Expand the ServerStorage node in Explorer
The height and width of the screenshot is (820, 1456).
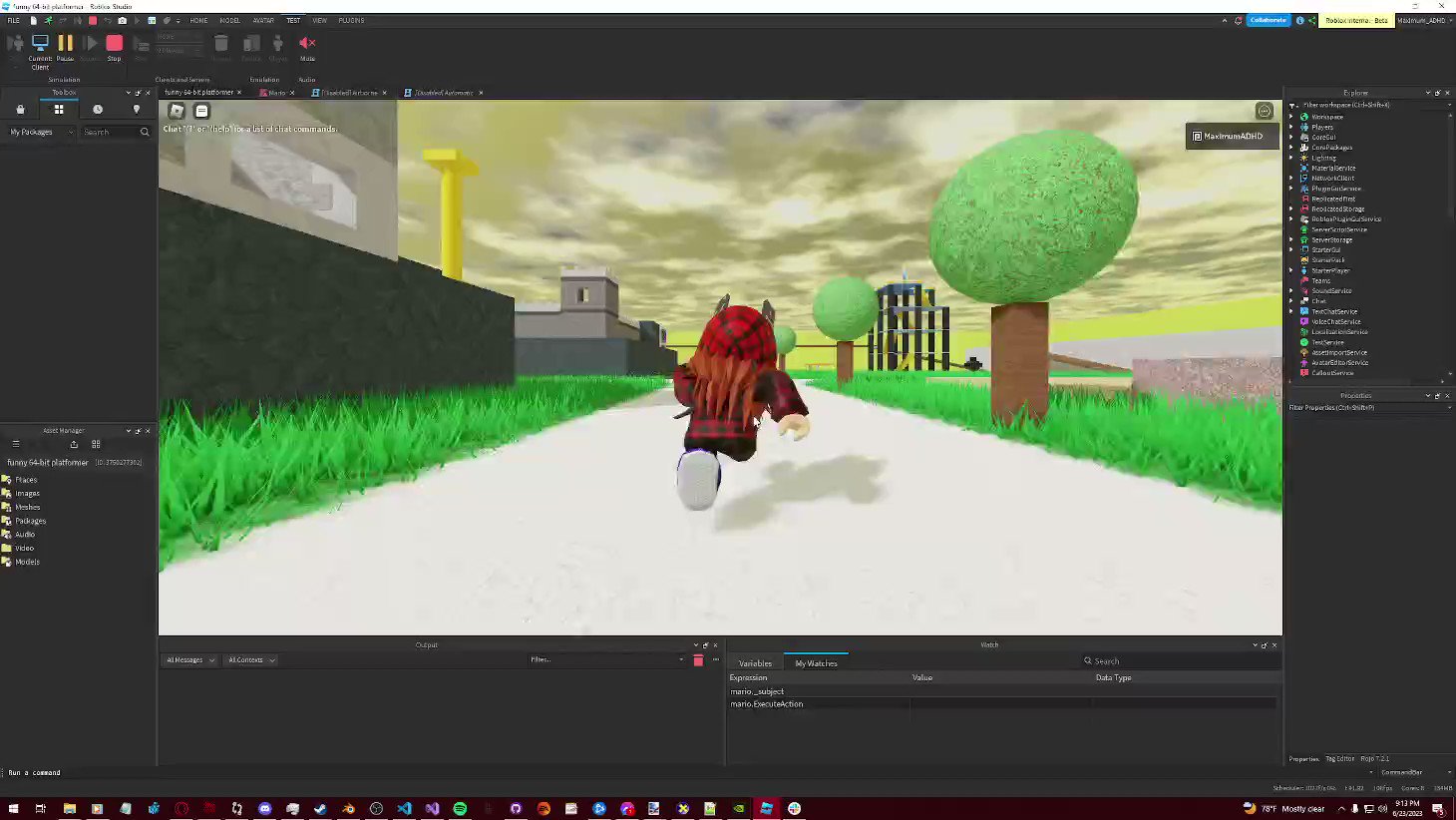click(1291, 239)
